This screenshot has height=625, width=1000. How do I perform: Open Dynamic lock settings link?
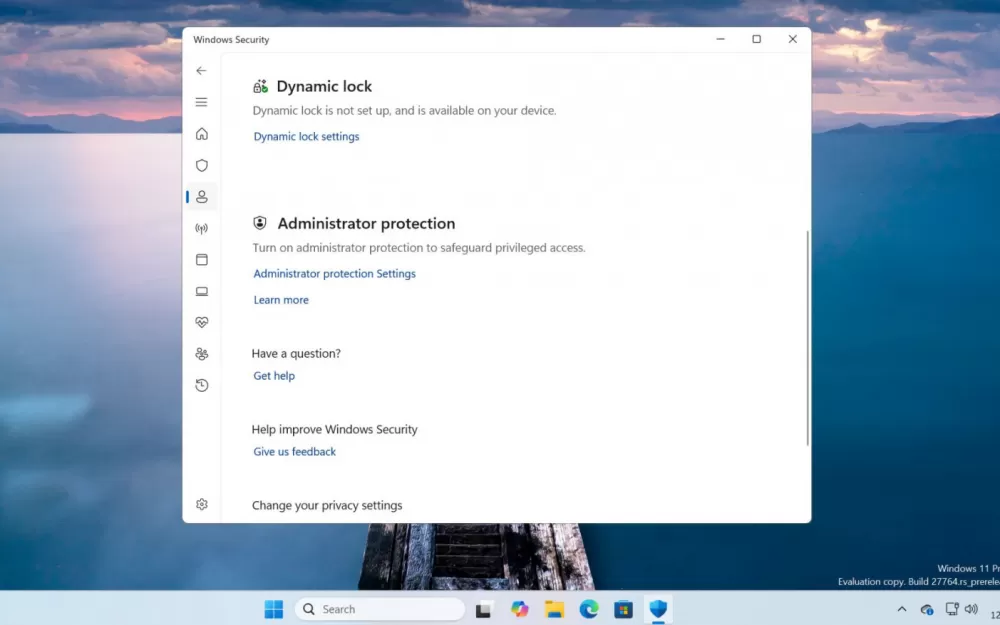point(306,136)
